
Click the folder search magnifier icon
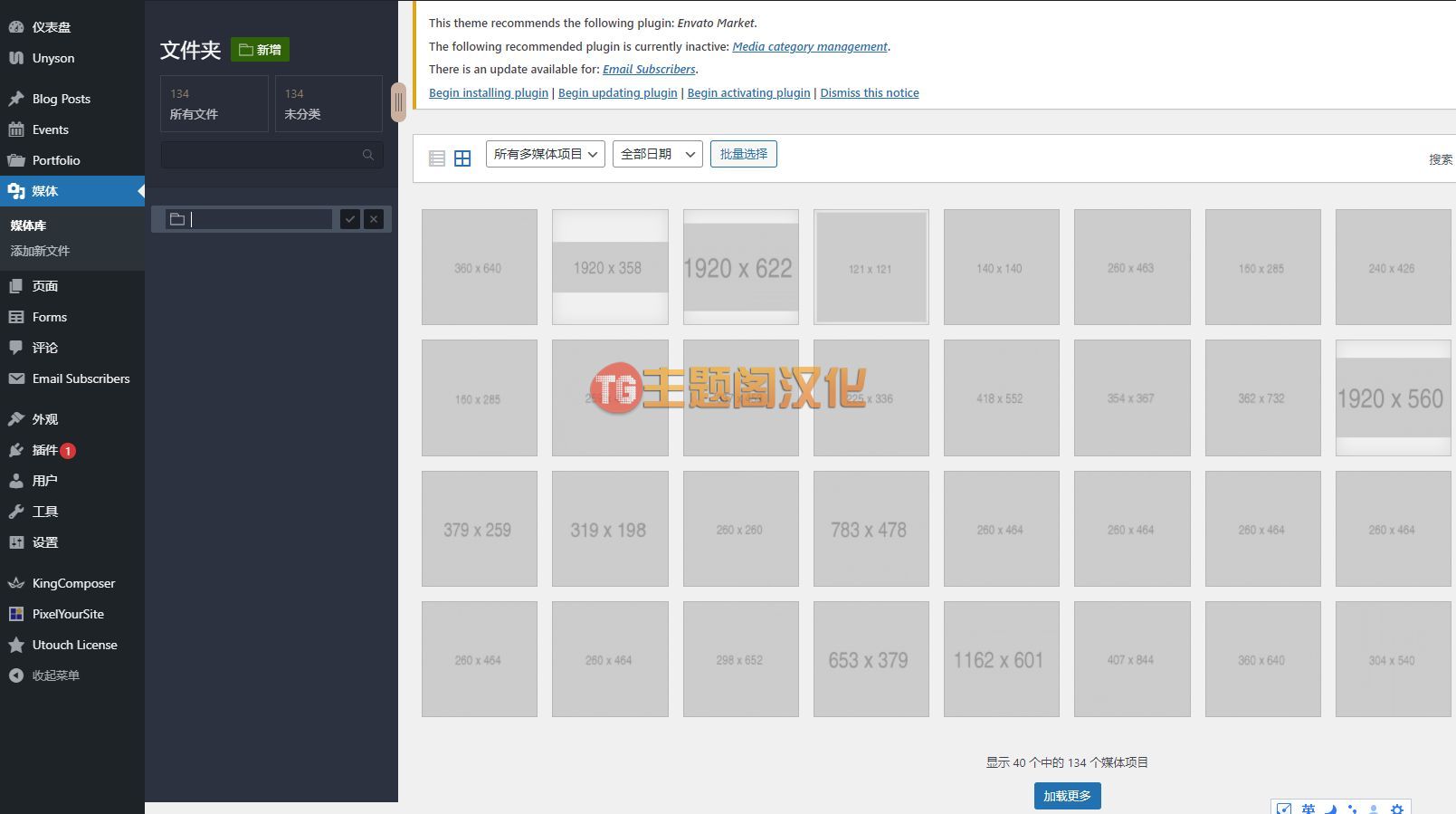tap(368, 155)
